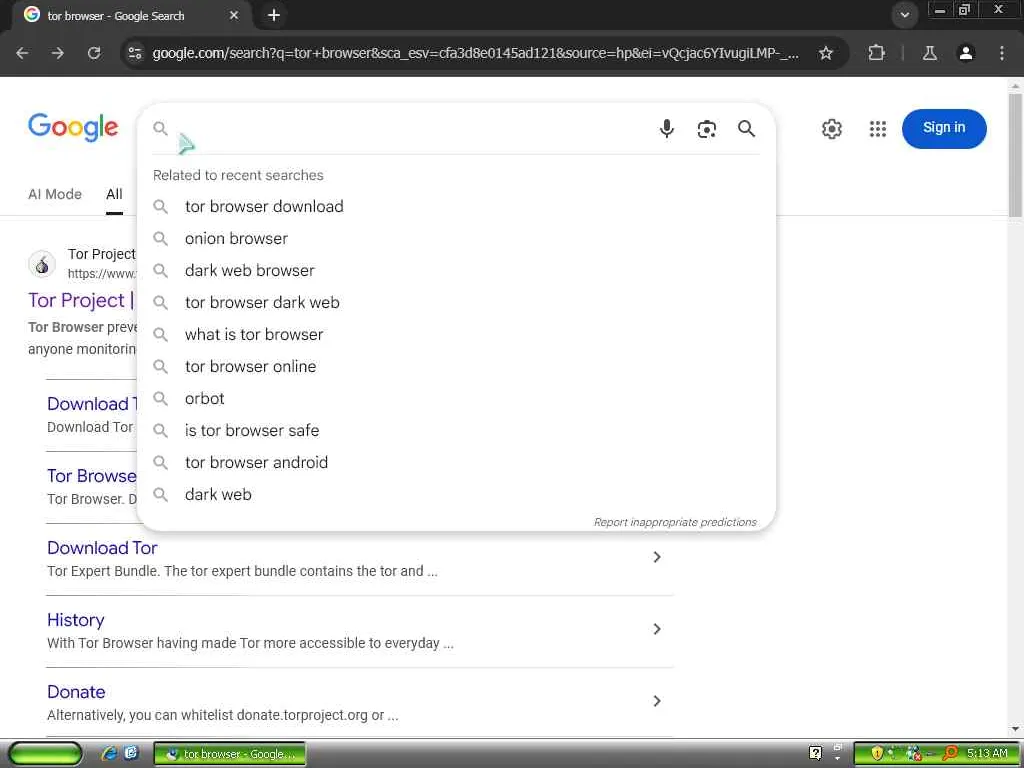
Task: Open the Download Tor sitelink
Action: click(x=102, y=548)
